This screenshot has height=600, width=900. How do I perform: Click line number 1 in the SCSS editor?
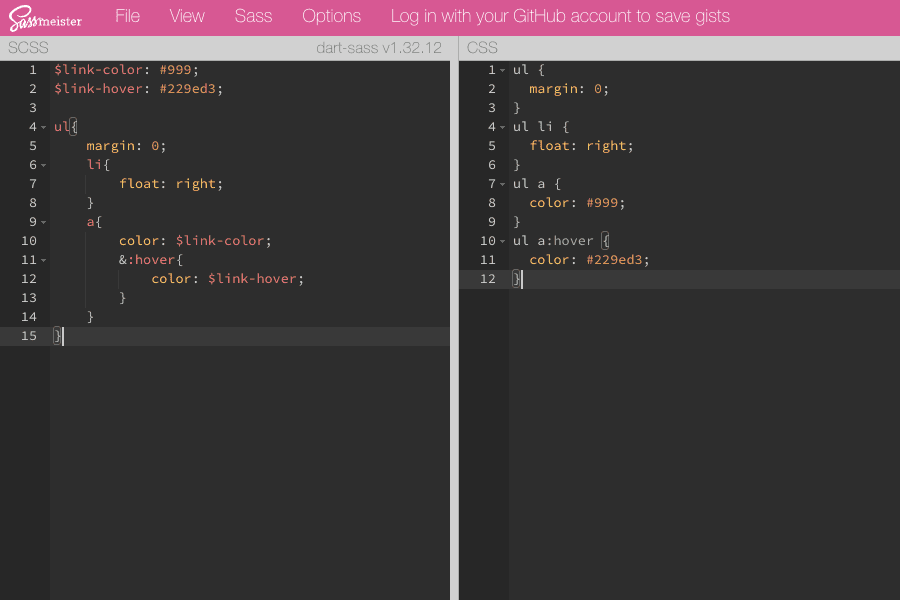(x=32, y=69)
